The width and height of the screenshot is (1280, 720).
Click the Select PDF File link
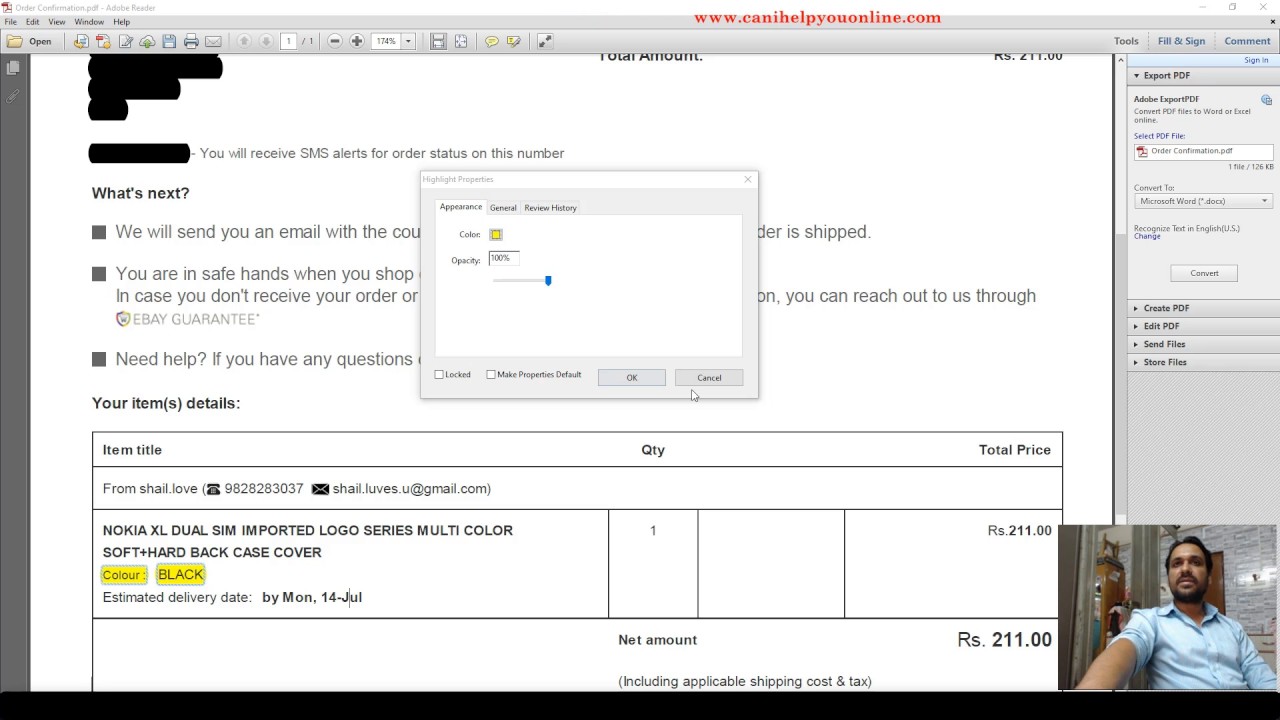pyautogui.click(x=1159, y=136)
